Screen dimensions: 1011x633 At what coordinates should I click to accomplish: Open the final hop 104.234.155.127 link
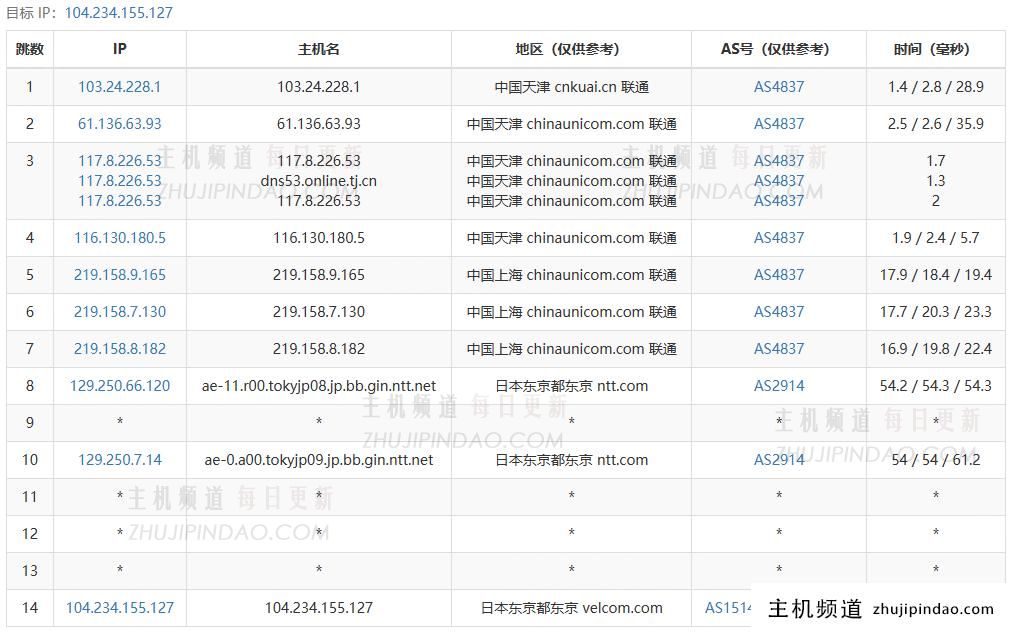click(x=119, y=607)
